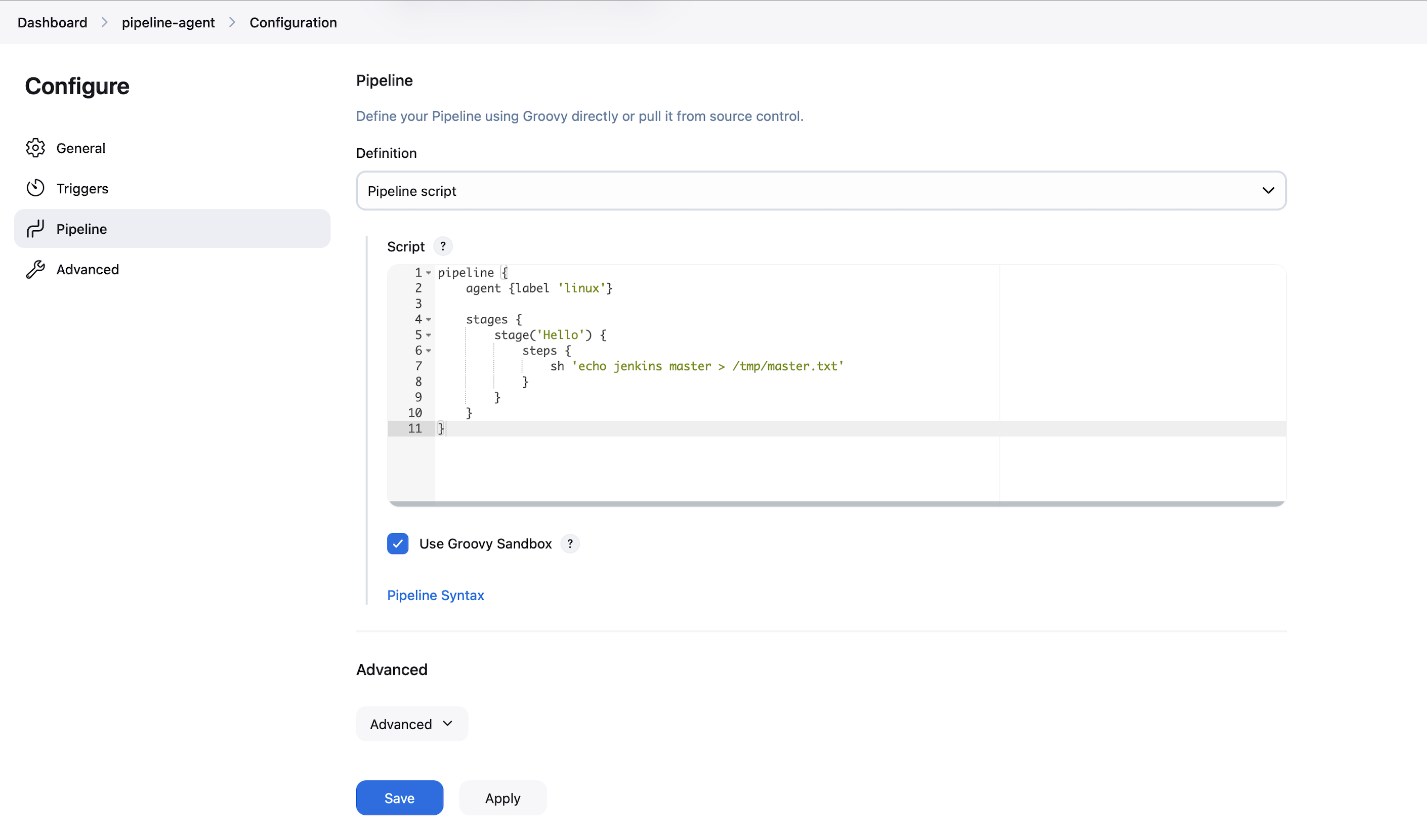This screenshot has width=1427, height=840.
Task: Open the Pipeline Syntax link
Action: tap(436, 595)
